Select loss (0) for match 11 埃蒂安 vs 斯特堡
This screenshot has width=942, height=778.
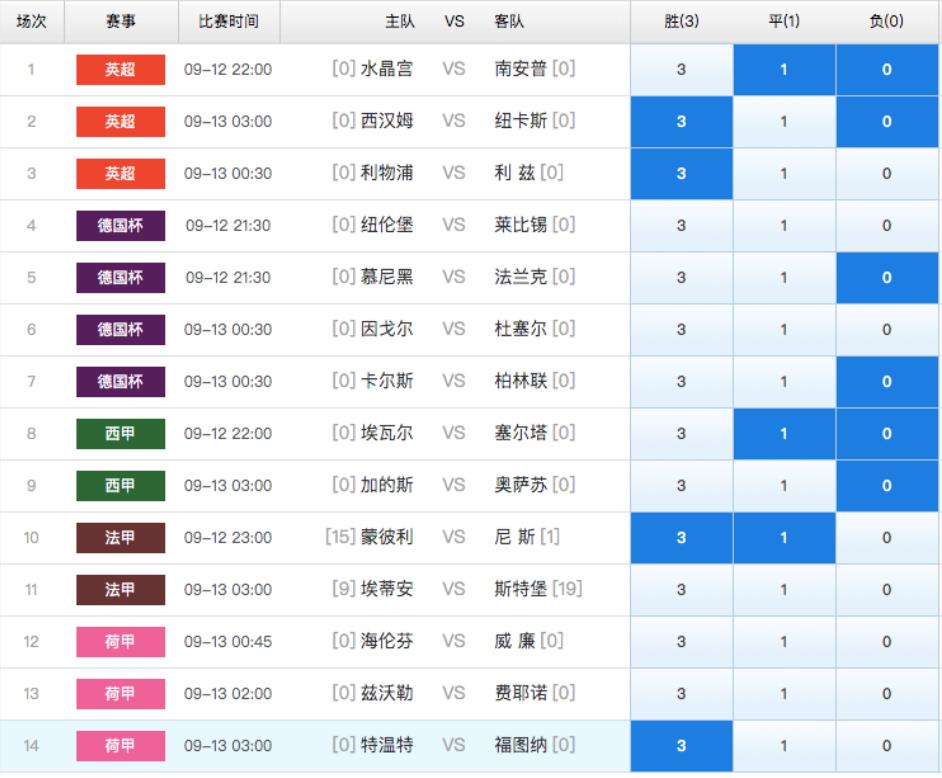pyautogui.click(x=887, y=590)
